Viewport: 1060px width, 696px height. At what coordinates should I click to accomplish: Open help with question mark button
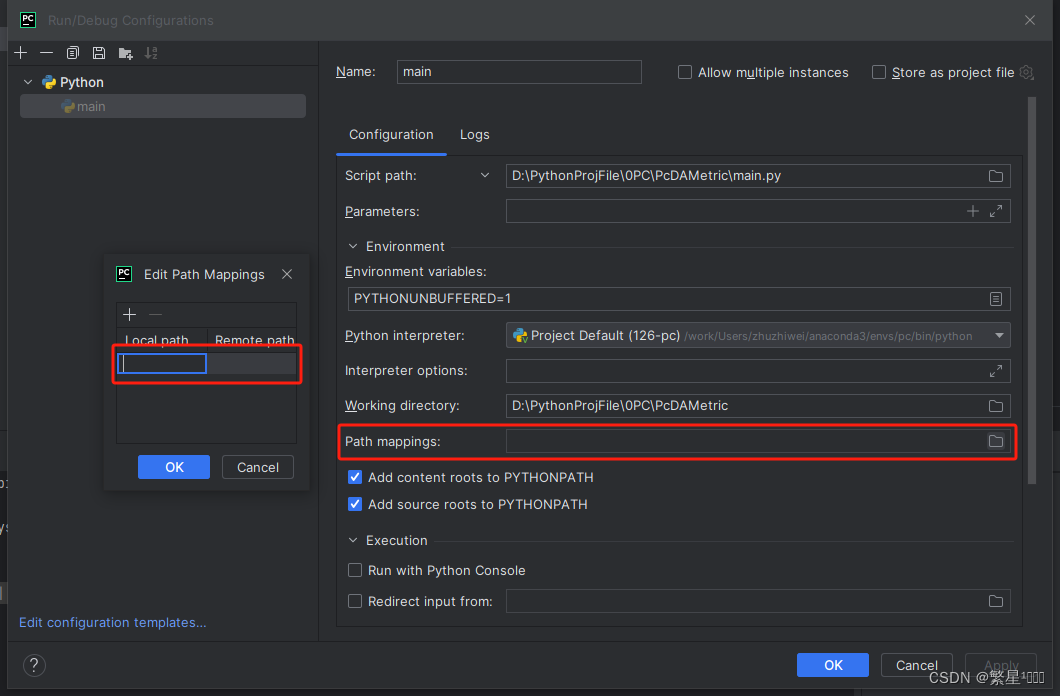34,666
